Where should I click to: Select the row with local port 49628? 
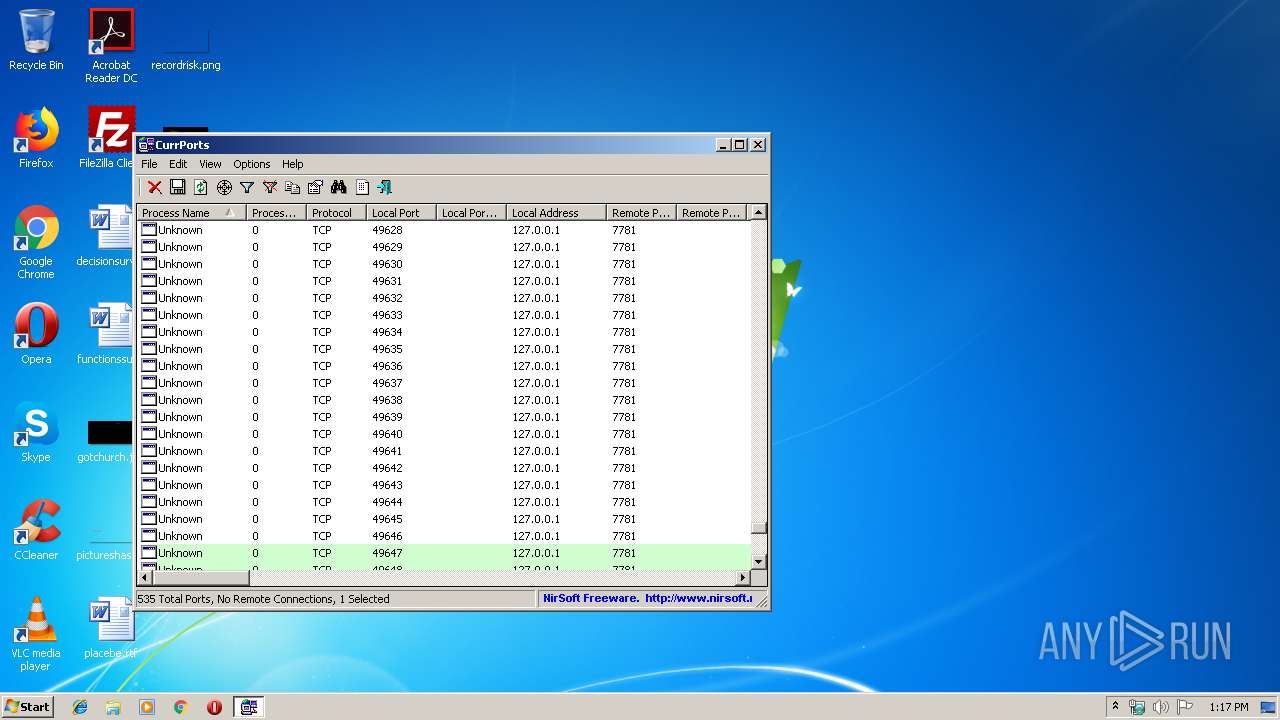(443, 230)
